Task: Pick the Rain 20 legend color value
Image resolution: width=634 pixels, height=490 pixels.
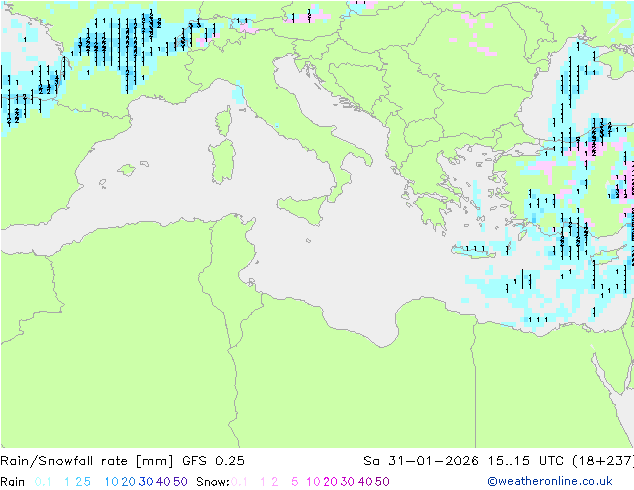Action: pyautogui.click(x=129, y=482)
